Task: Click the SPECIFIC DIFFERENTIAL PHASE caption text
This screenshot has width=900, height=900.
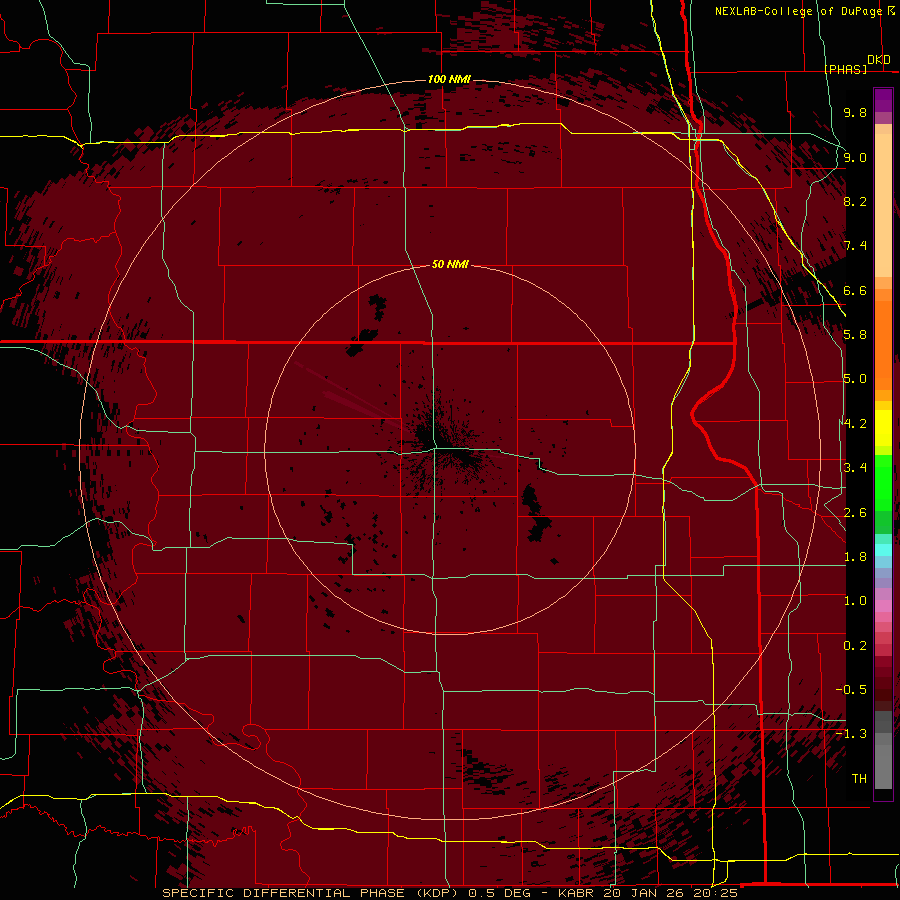Action: [x=286, y=893]
